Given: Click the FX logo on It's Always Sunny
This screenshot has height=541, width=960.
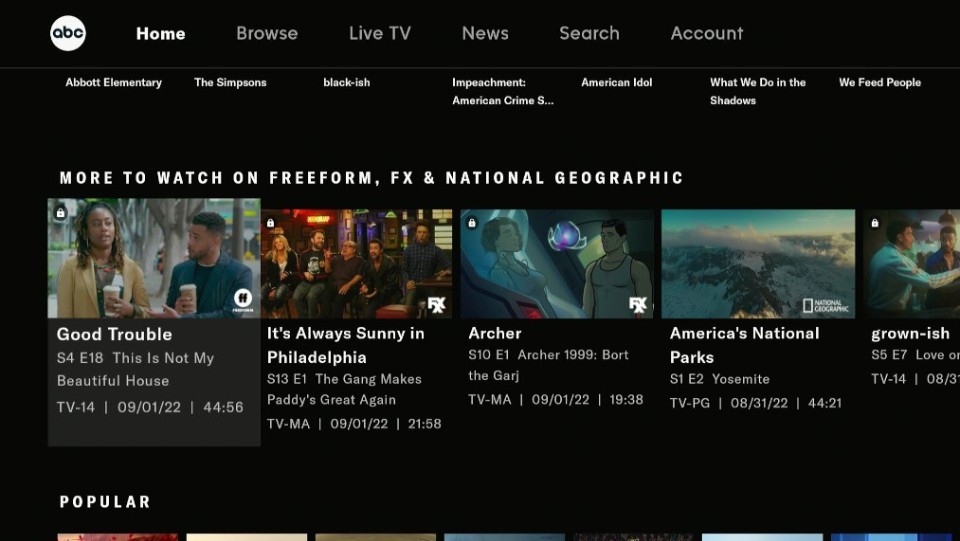Looking at the screenshot, I should point(437,305).
